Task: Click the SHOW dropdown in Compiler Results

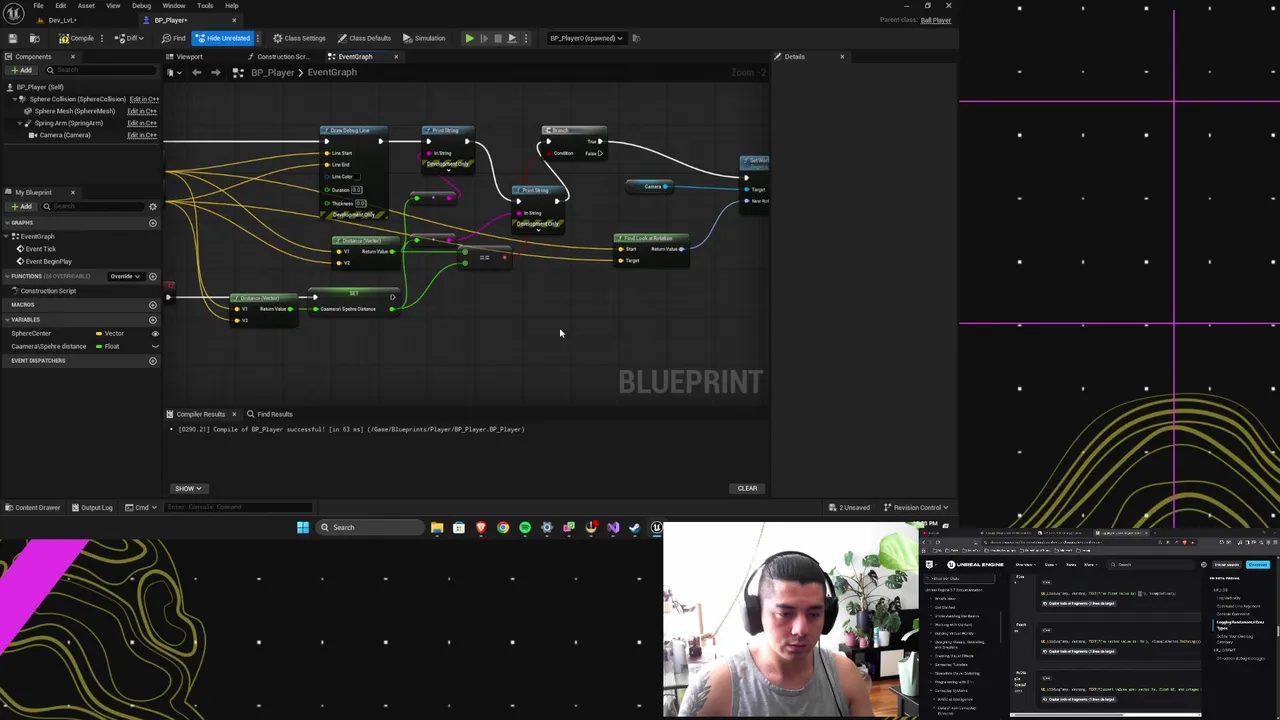Action: pyautogui.click(x=188, y=488)
